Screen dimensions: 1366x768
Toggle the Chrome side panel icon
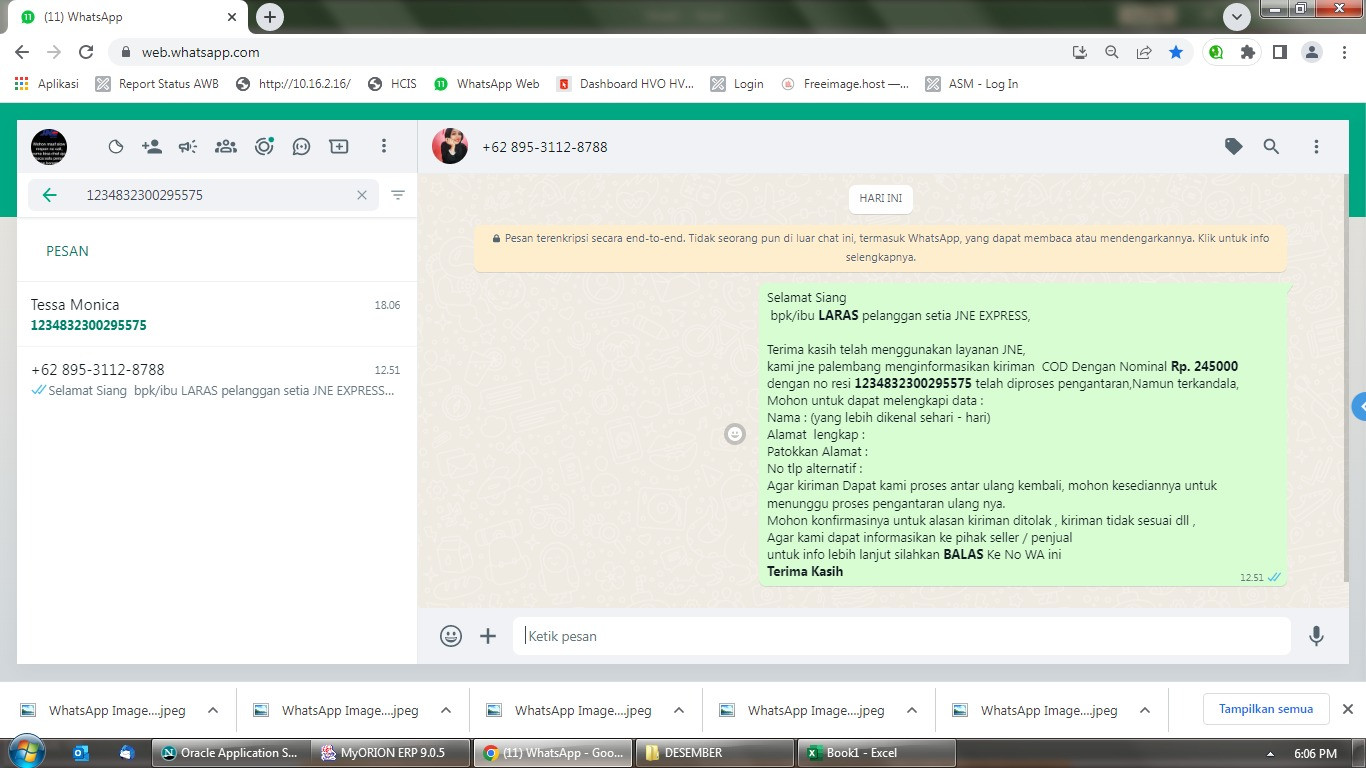[x=1279, y=52]
